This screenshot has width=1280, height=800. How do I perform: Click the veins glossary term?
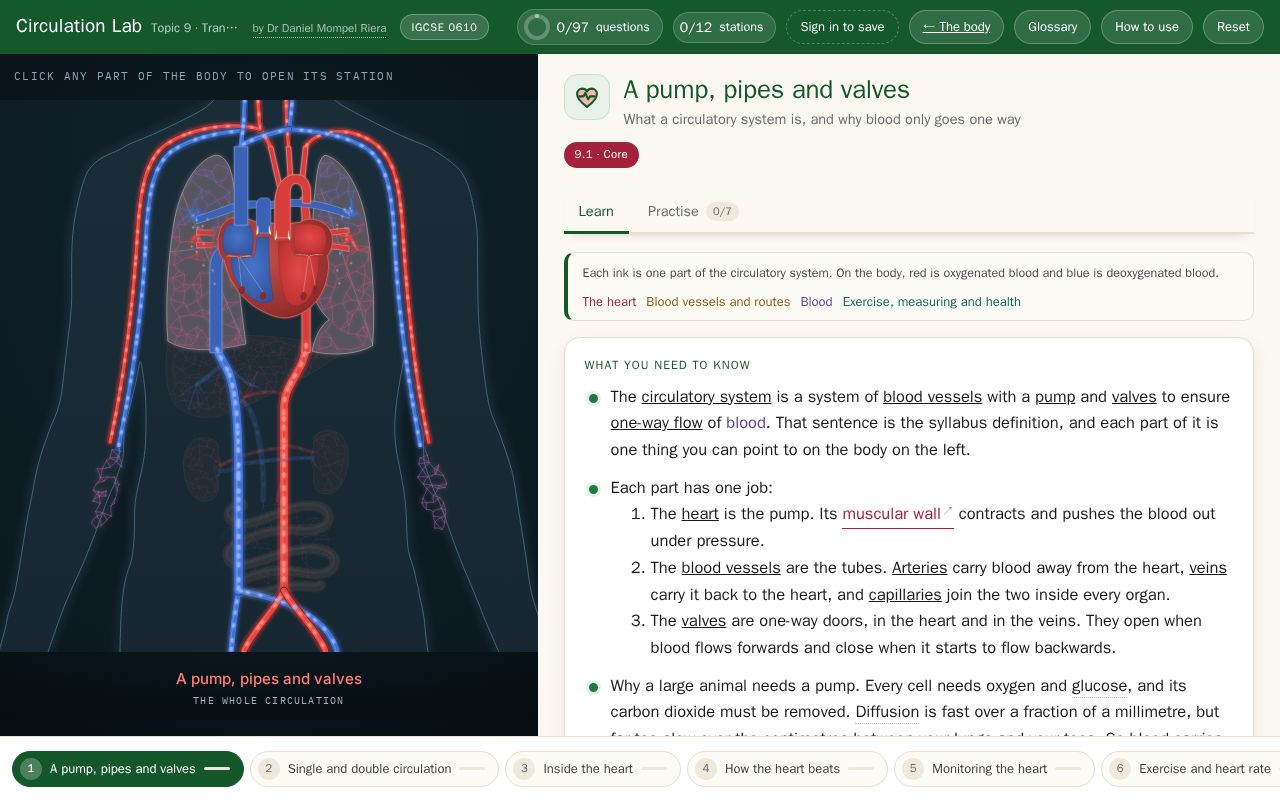1207,568
